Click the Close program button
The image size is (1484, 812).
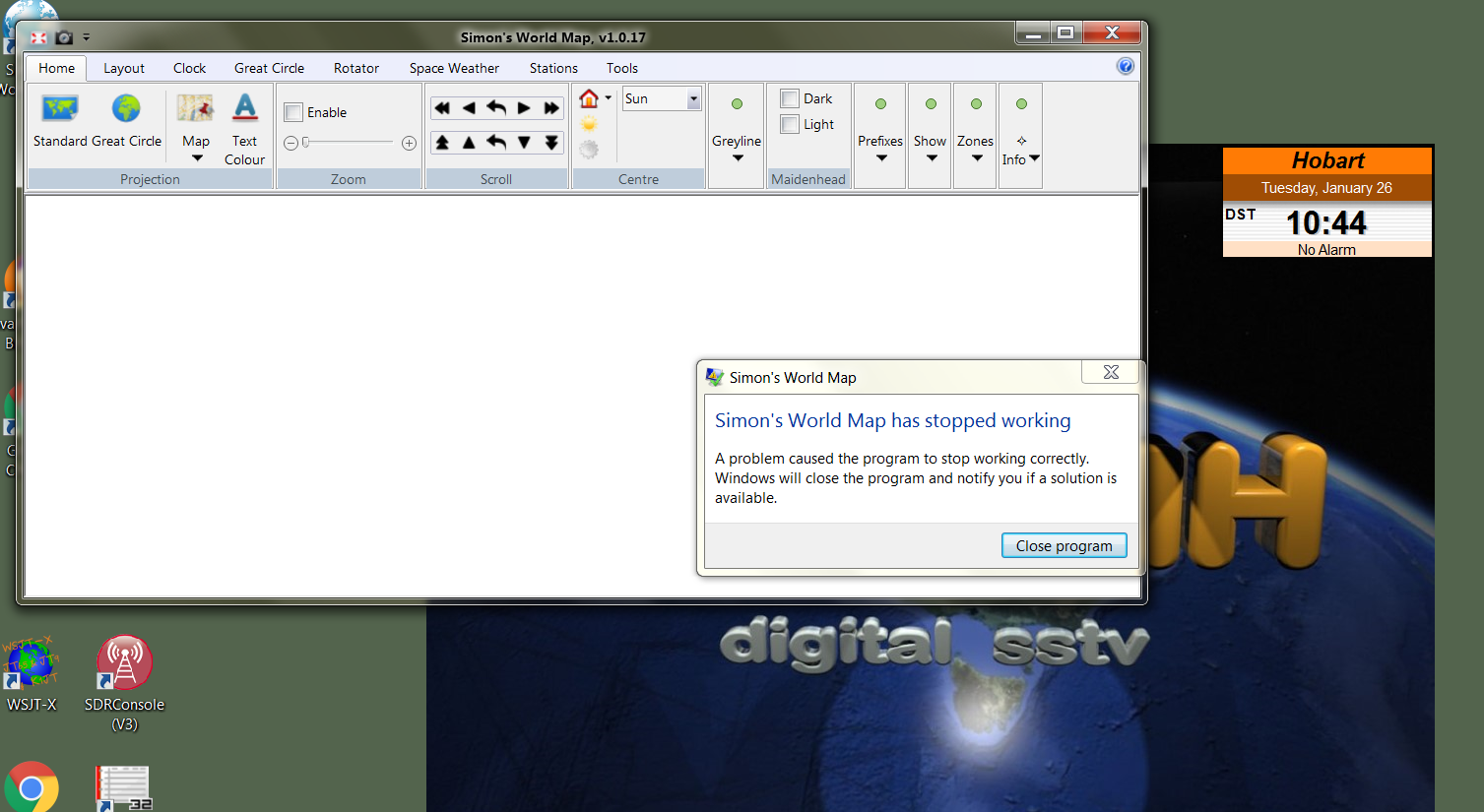coord(1064,546)
